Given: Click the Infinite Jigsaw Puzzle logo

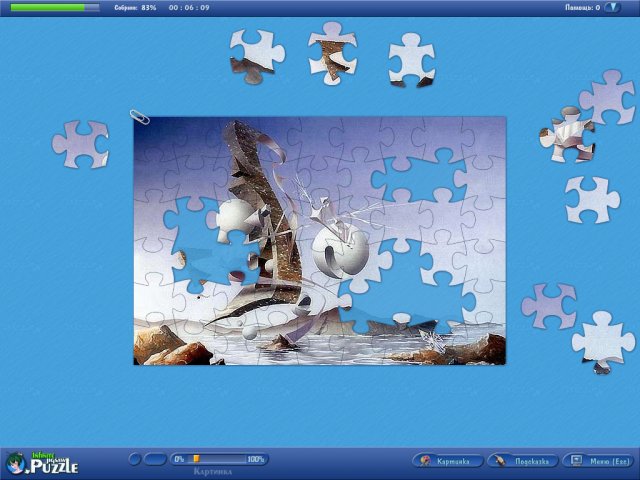Looking at the screenshot, I should [42, 464].
